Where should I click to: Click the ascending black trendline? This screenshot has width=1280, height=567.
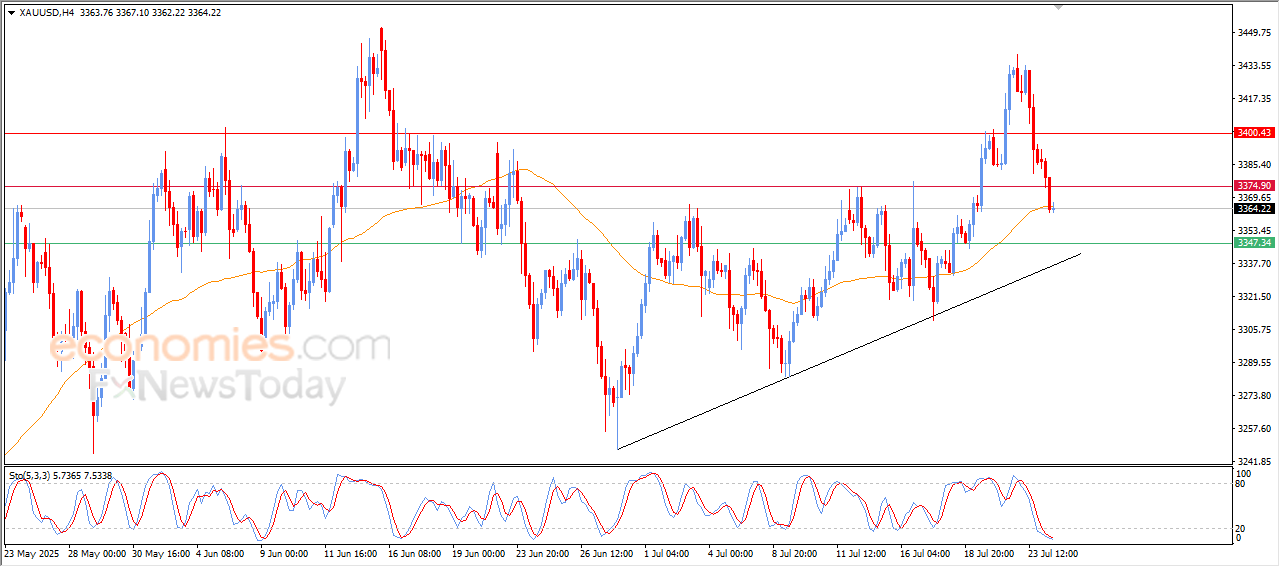(850, 351)
